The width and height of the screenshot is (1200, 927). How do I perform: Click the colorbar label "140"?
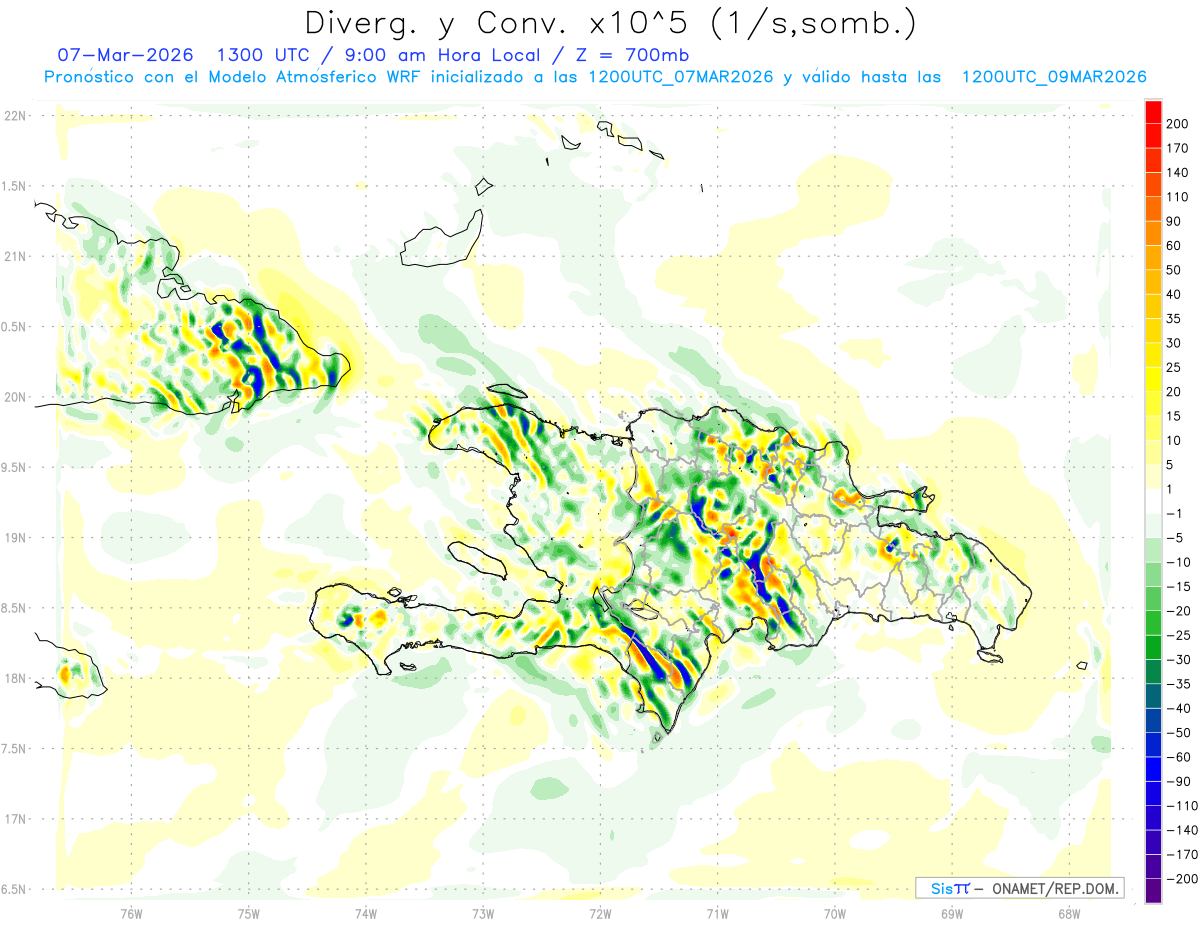click(x=1177, y=172)
